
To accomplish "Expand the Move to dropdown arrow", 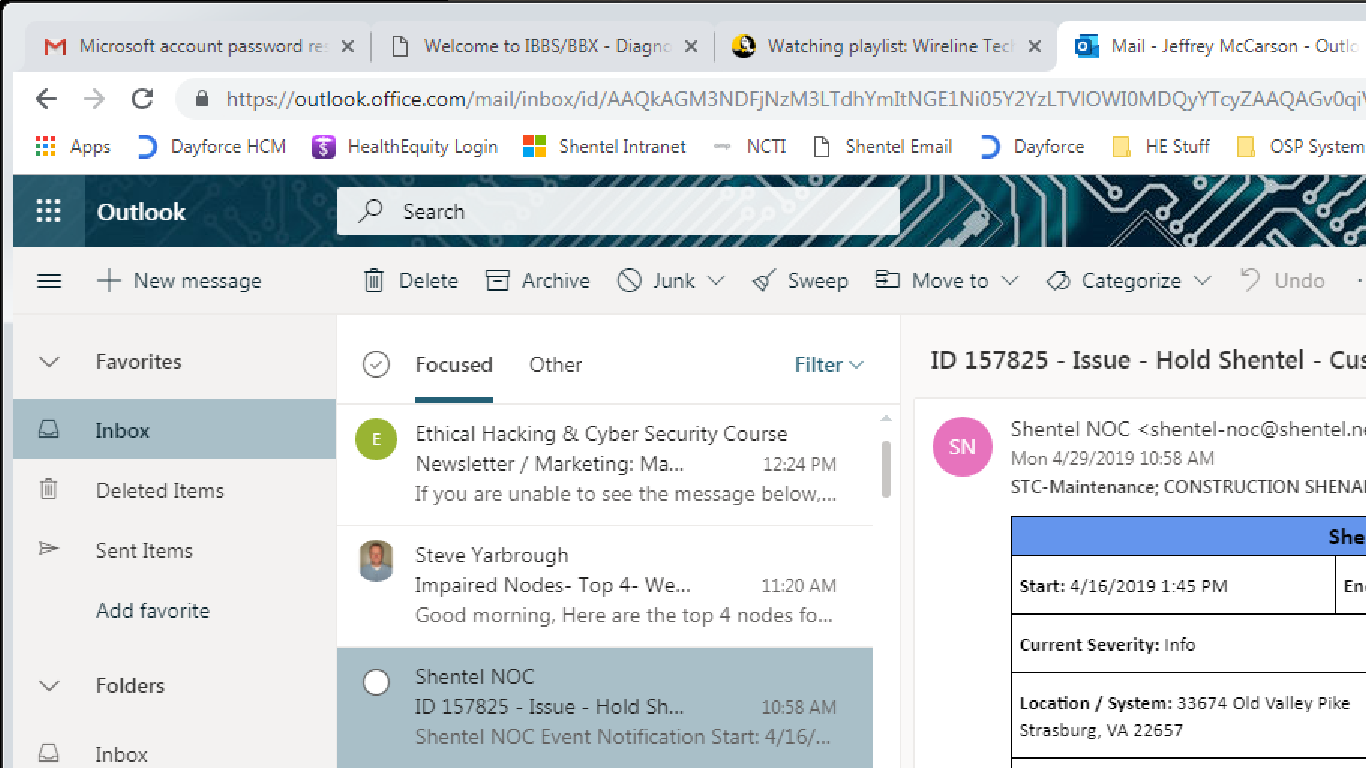I will 1010,281.
